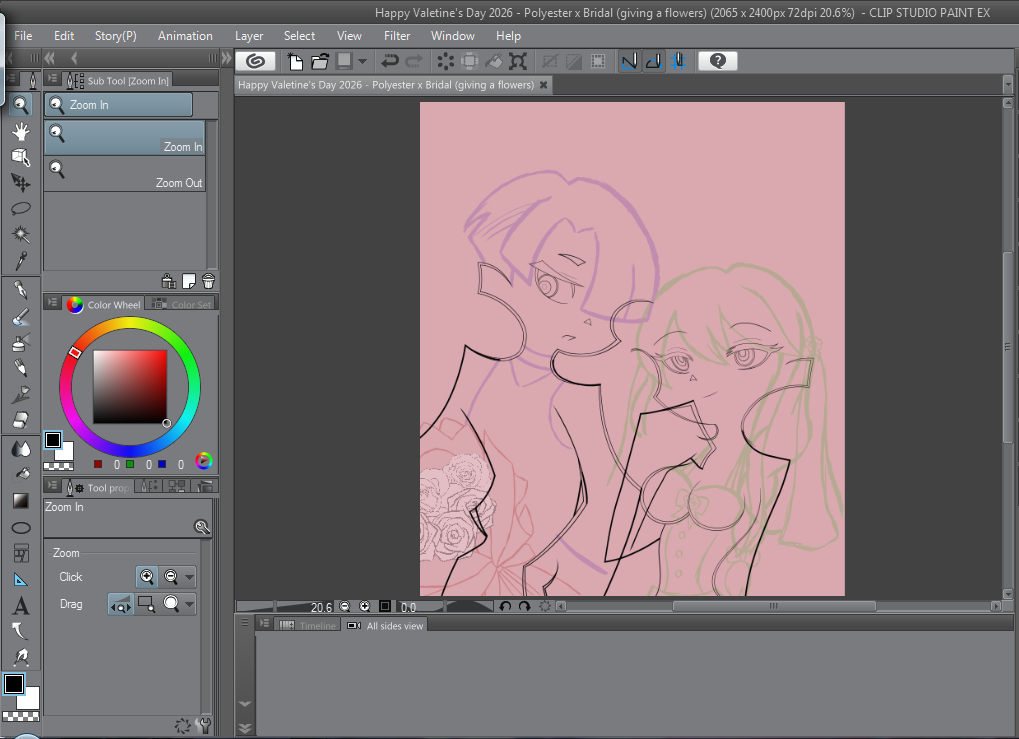
Task: Click the help question mark button
Action: click(717, 61)
